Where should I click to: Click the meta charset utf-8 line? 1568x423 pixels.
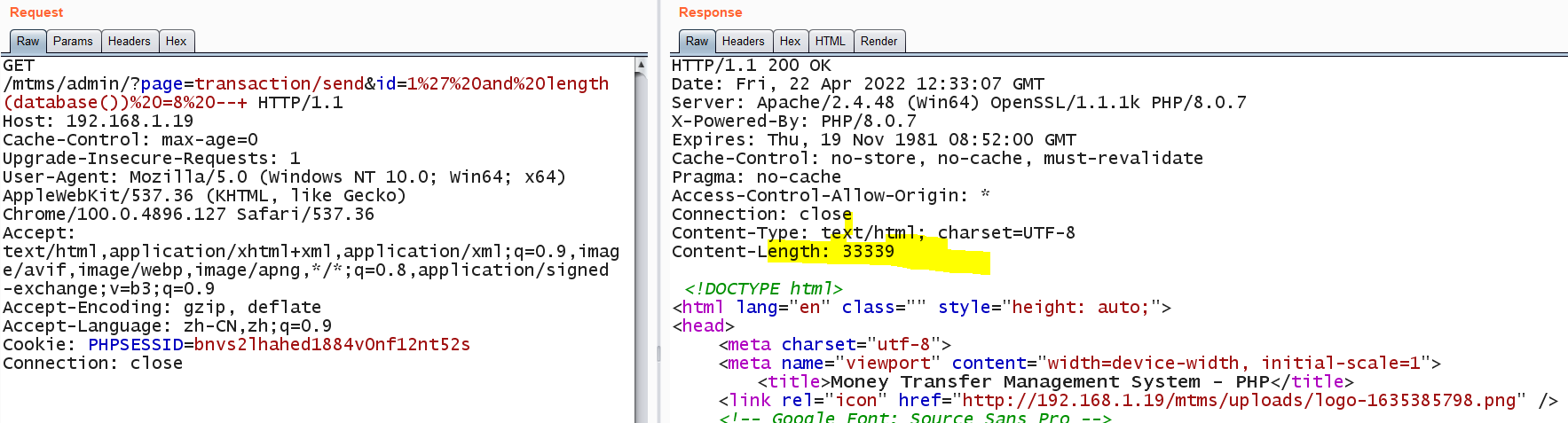[x=835, y=345]
